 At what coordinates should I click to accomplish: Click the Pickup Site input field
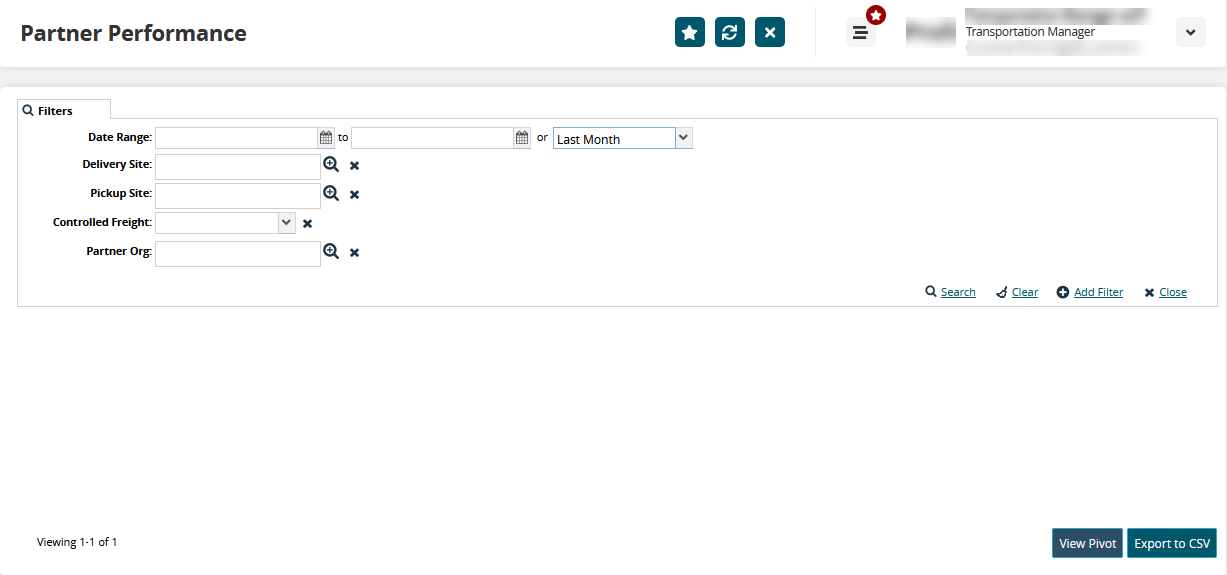coord(238,195)
